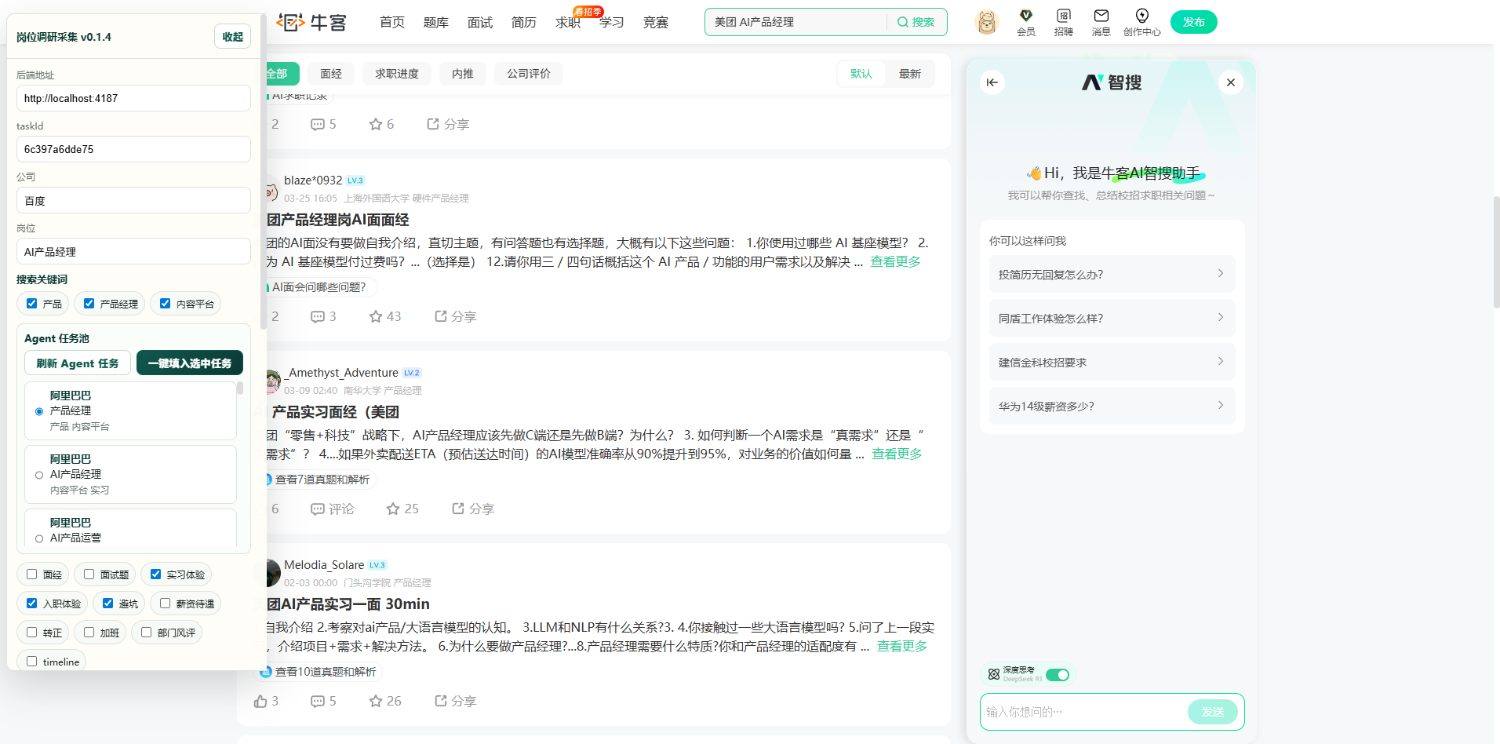Switch to the 求职进度 filter tab

(x=397, y=74)
